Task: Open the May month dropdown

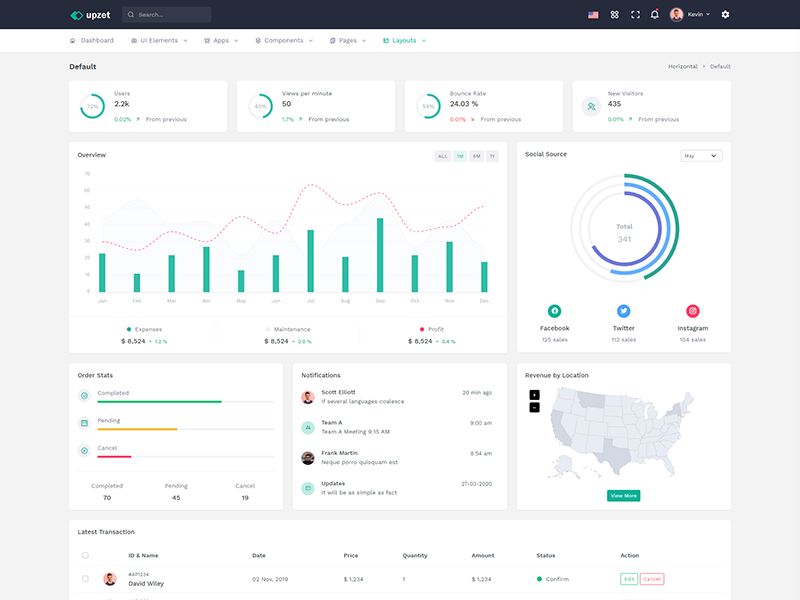Action: (x=701, y=156)
